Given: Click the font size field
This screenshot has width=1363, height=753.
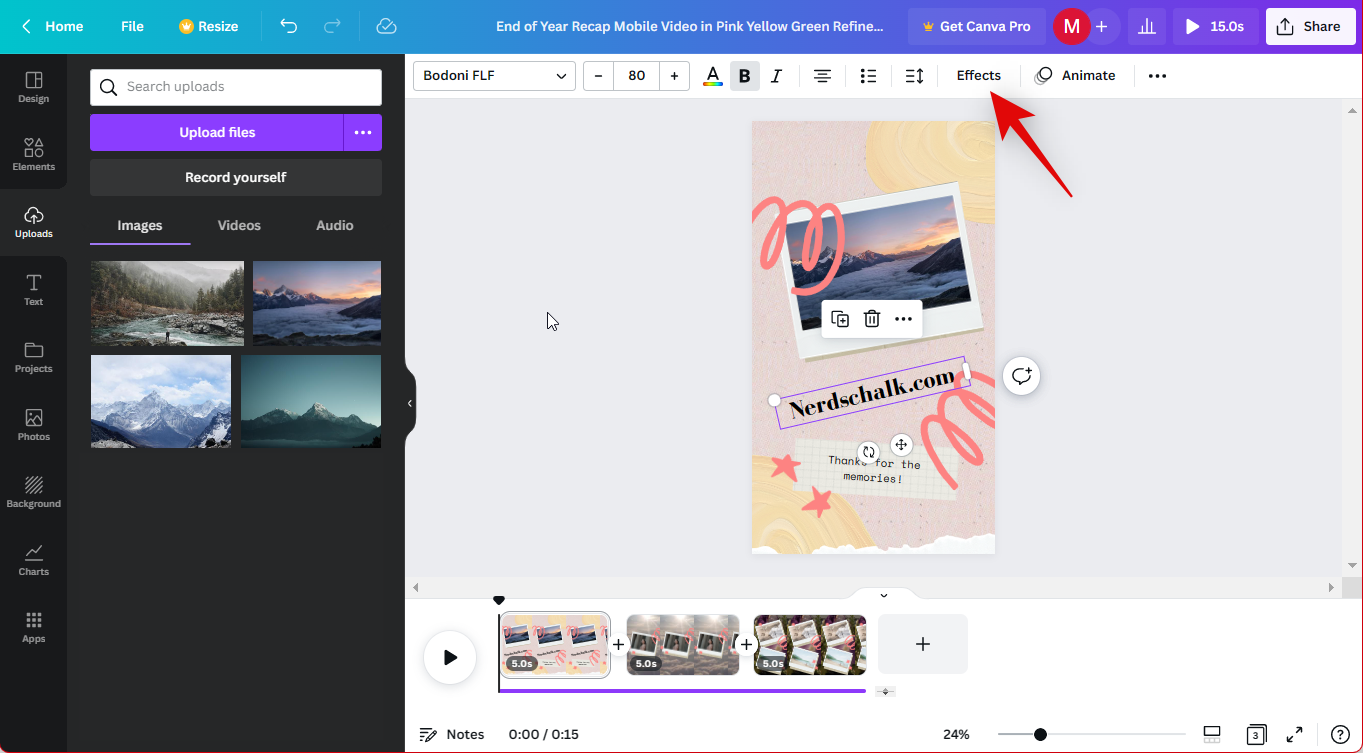Looking at the screenshot, I should click(x=636, y=76).
